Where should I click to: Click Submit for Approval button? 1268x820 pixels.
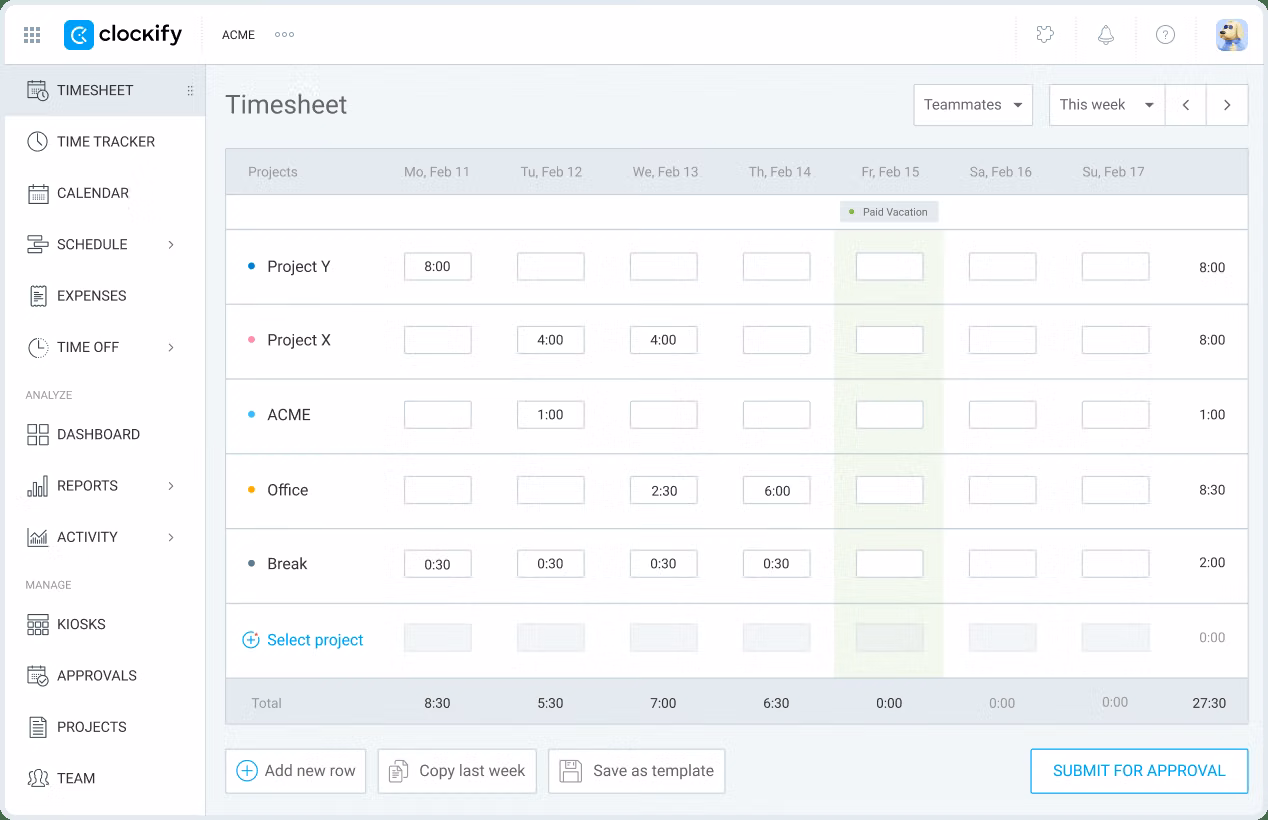pyautogui.click(x=1139, y=771)
